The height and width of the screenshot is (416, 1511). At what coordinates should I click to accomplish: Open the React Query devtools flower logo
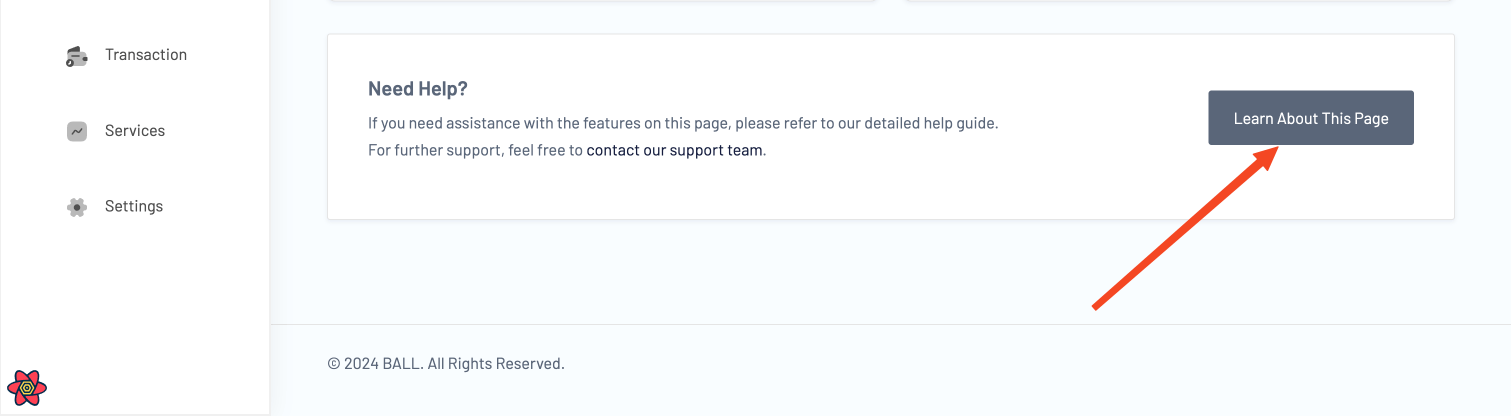27,386
